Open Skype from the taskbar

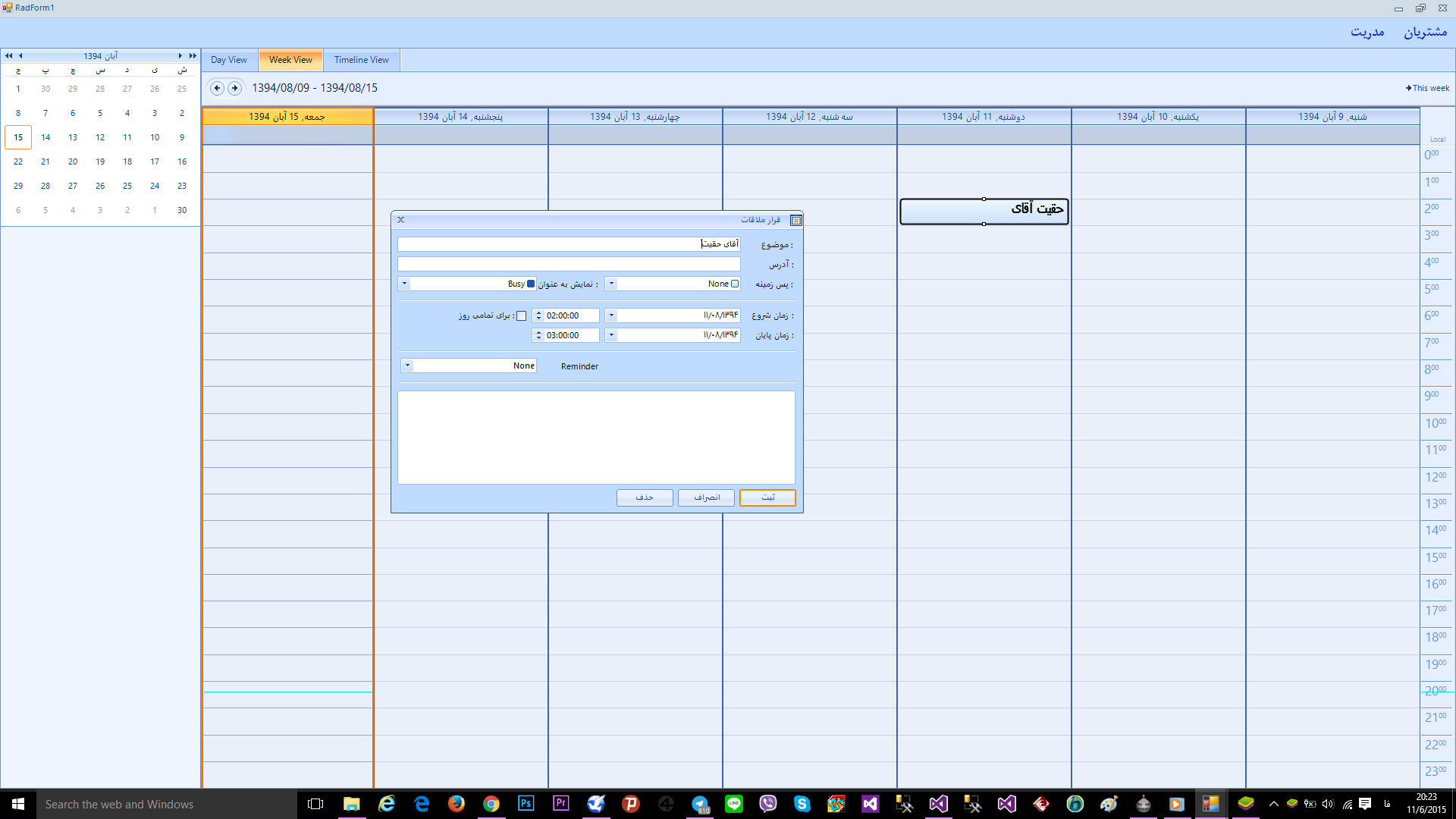tap(802, 804)
